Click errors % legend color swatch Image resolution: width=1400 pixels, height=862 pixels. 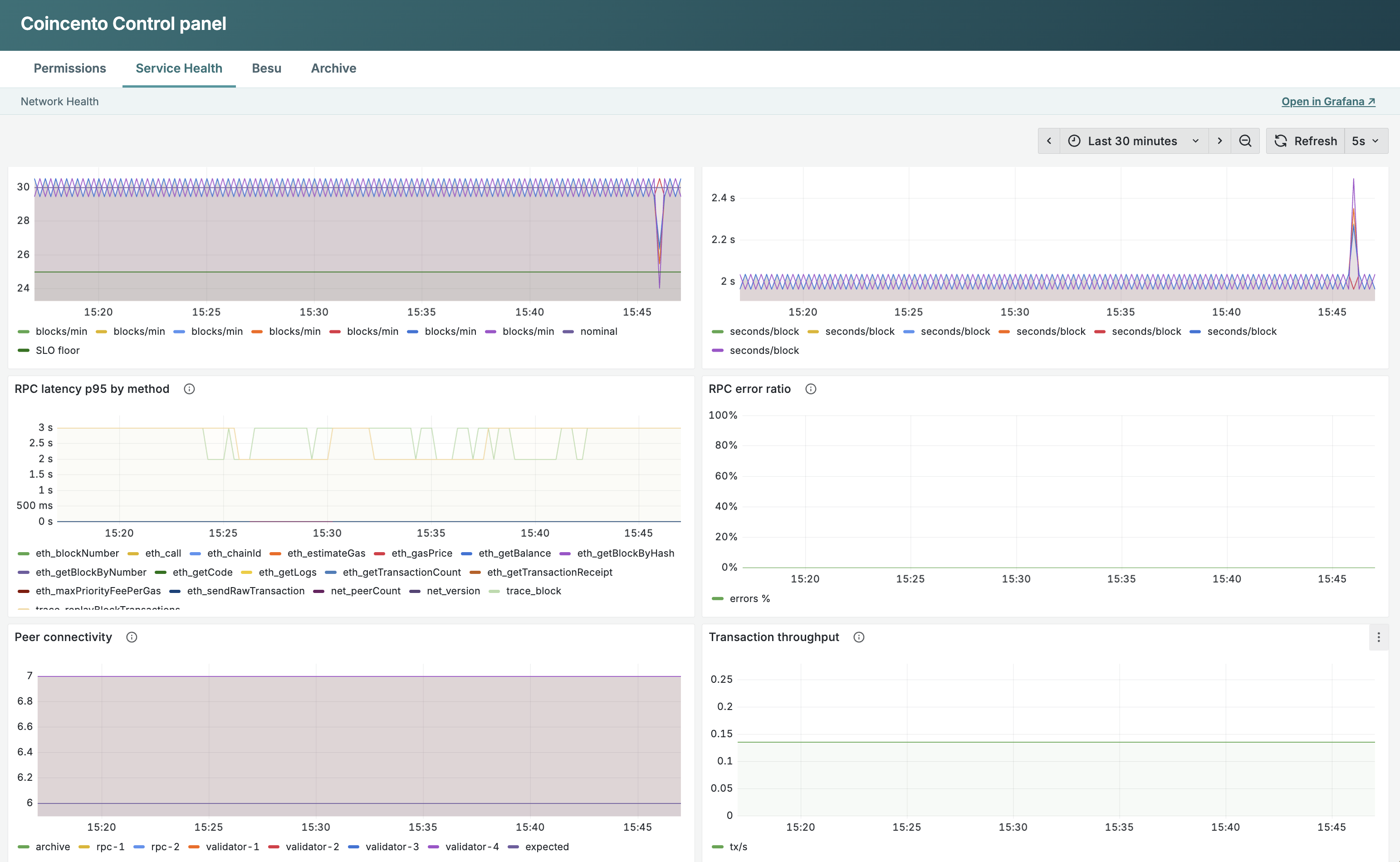click(718, 598)
